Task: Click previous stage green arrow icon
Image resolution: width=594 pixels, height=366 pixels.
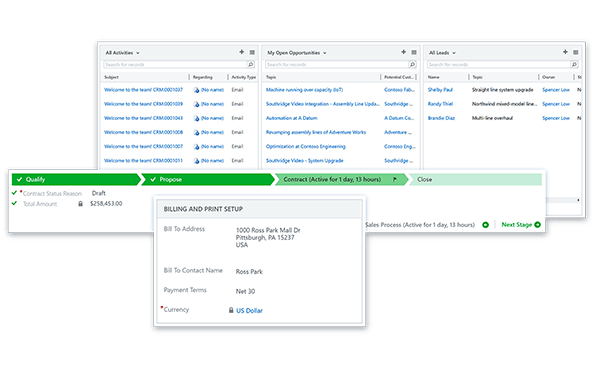Action: coord(485,225)
